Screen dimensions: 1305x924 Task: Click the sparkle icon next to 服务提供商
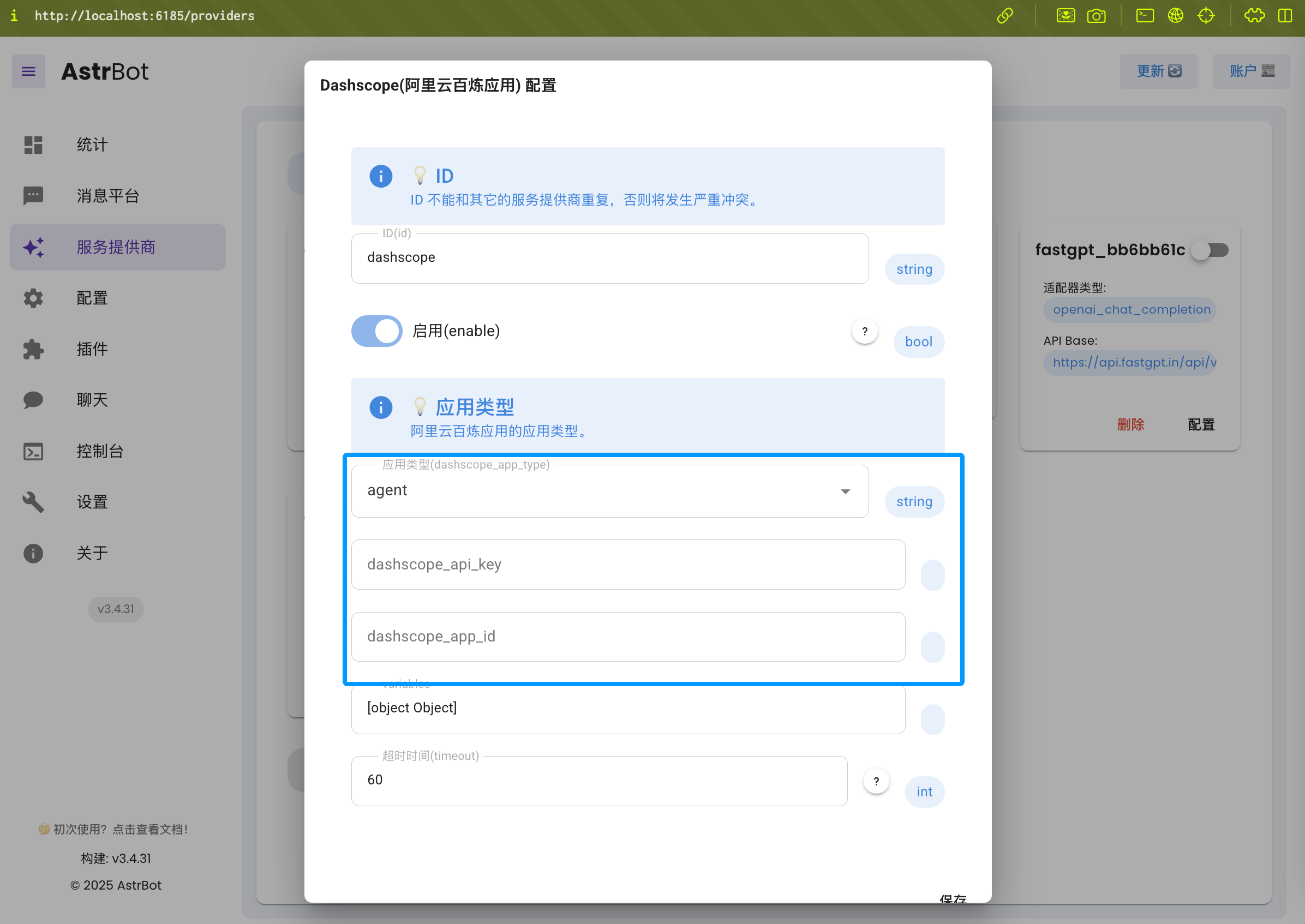(33, 247)
